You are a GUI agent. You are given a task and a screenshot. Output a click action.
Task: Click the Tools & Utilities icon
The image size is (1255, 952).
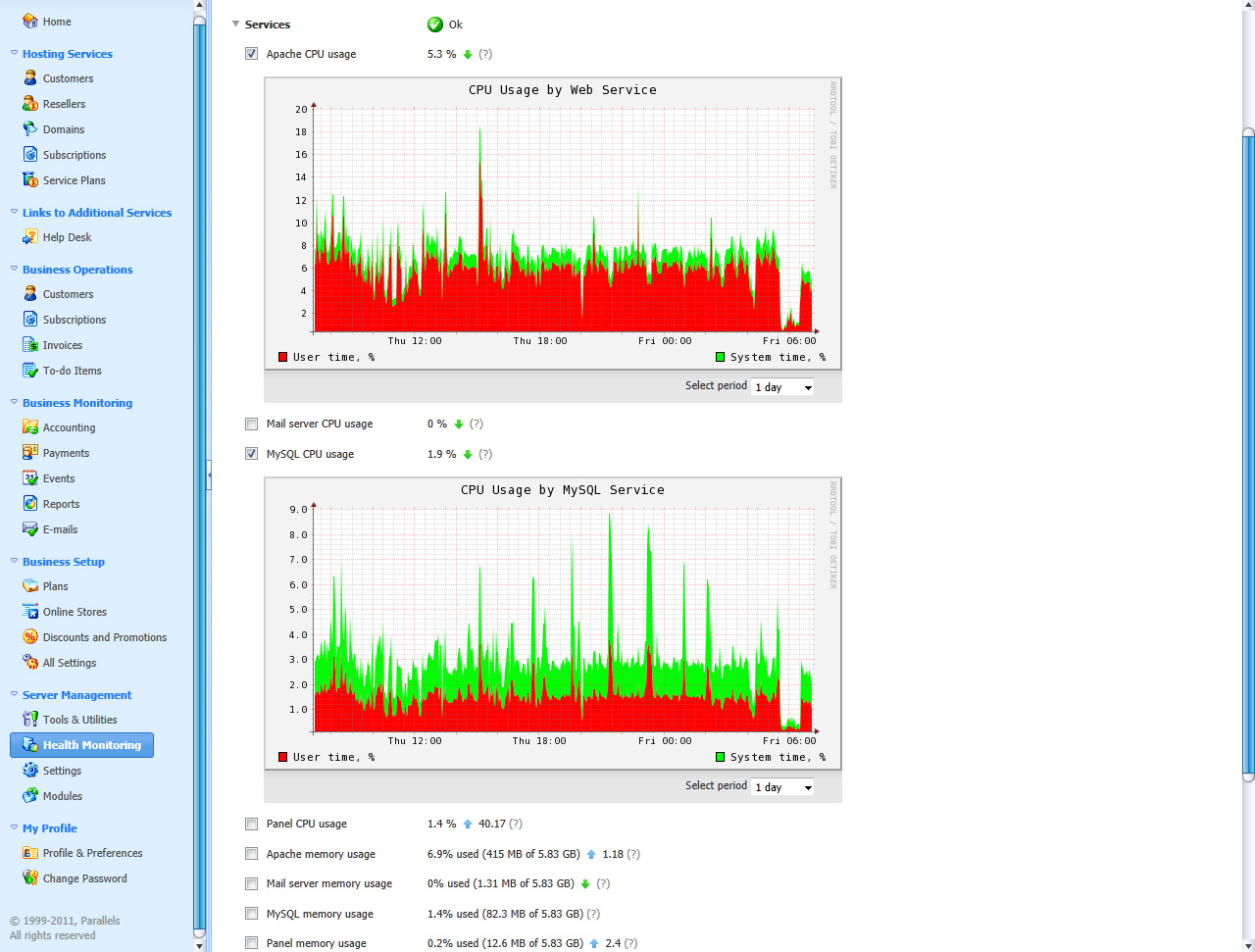point(30,720)
